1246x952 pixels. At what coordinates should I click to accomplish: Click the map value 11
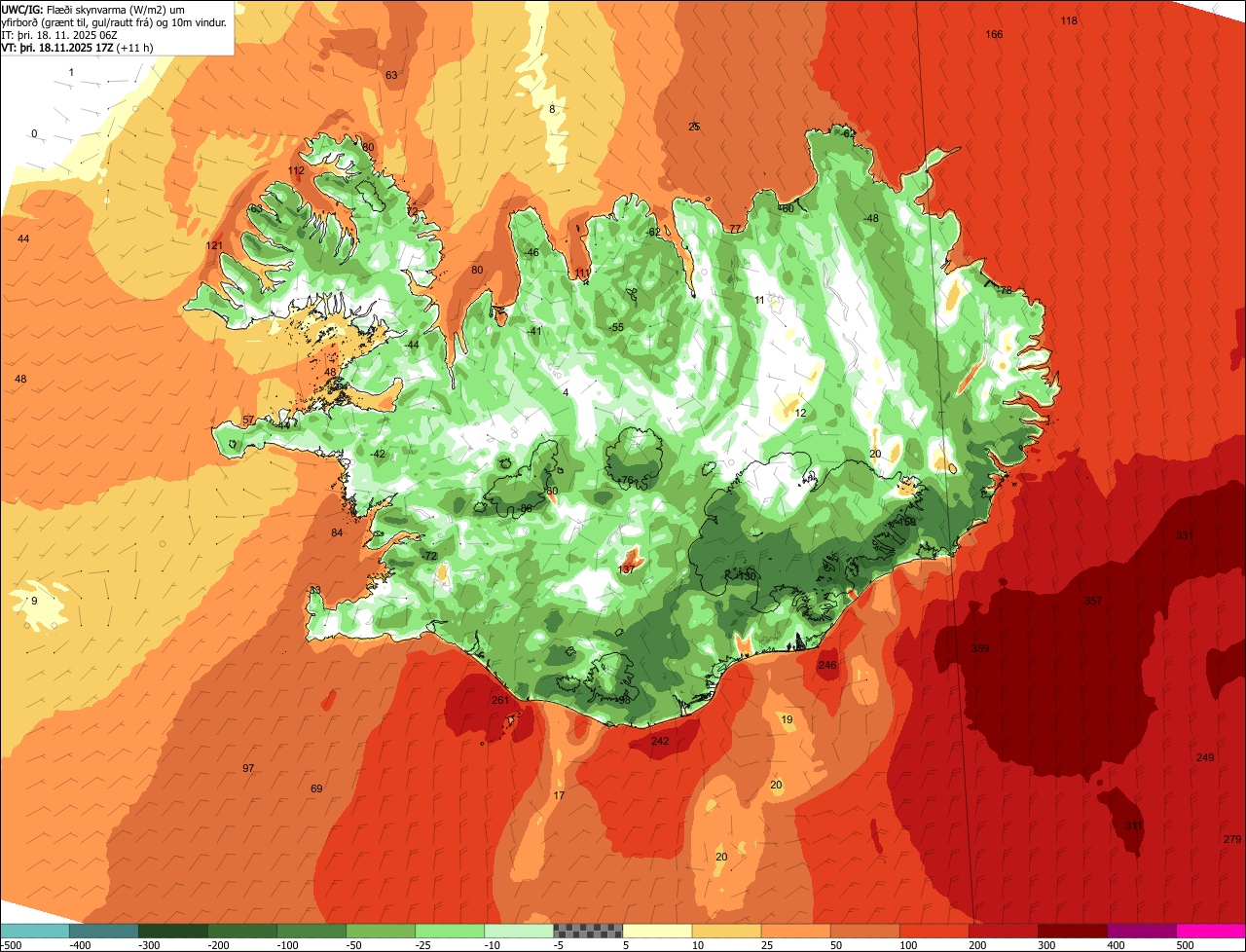[759, 300]
